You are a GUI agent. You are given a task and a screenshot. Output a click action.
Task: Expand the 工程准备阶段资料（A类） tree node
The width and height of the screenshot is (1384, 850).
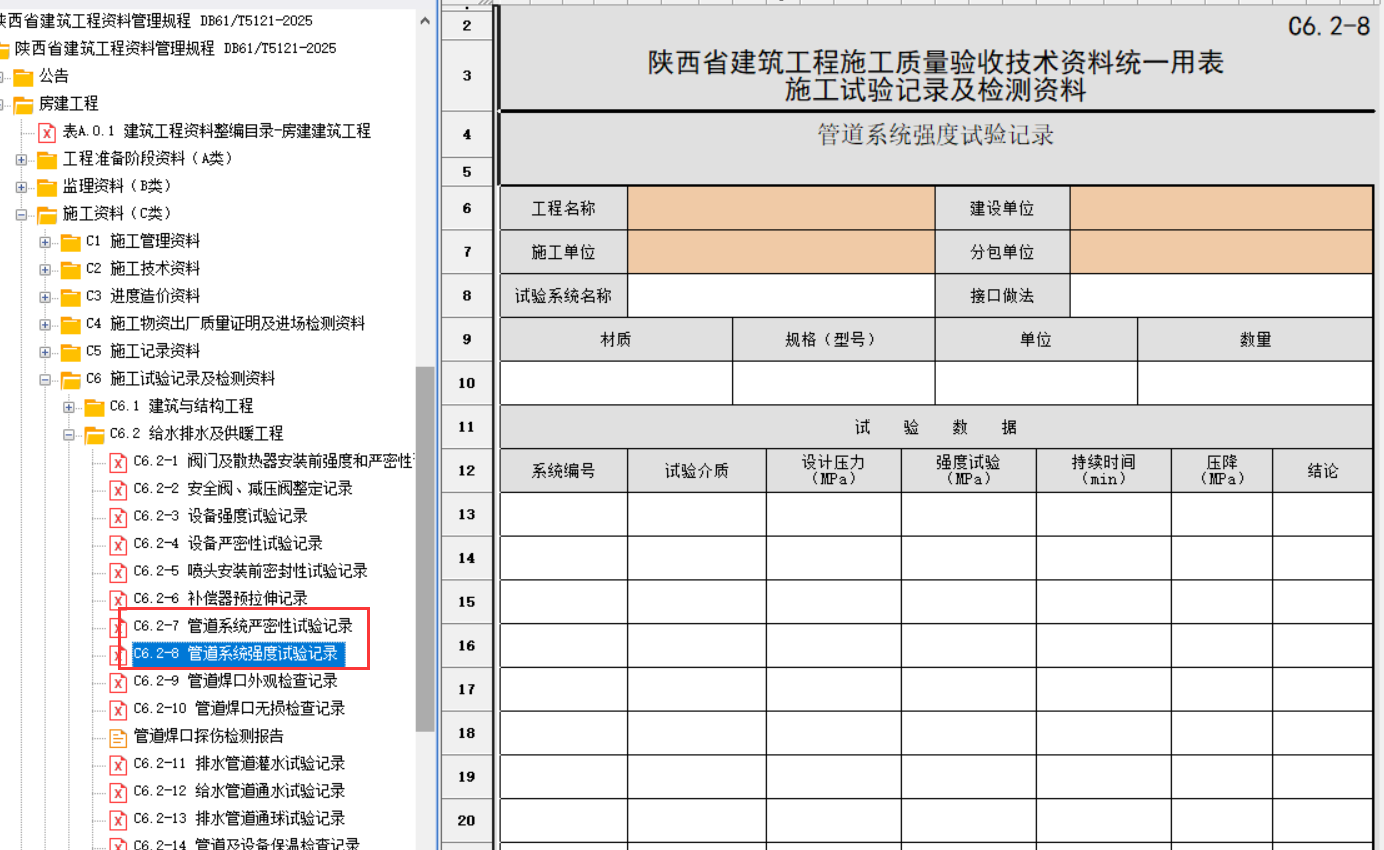[21, 159]
